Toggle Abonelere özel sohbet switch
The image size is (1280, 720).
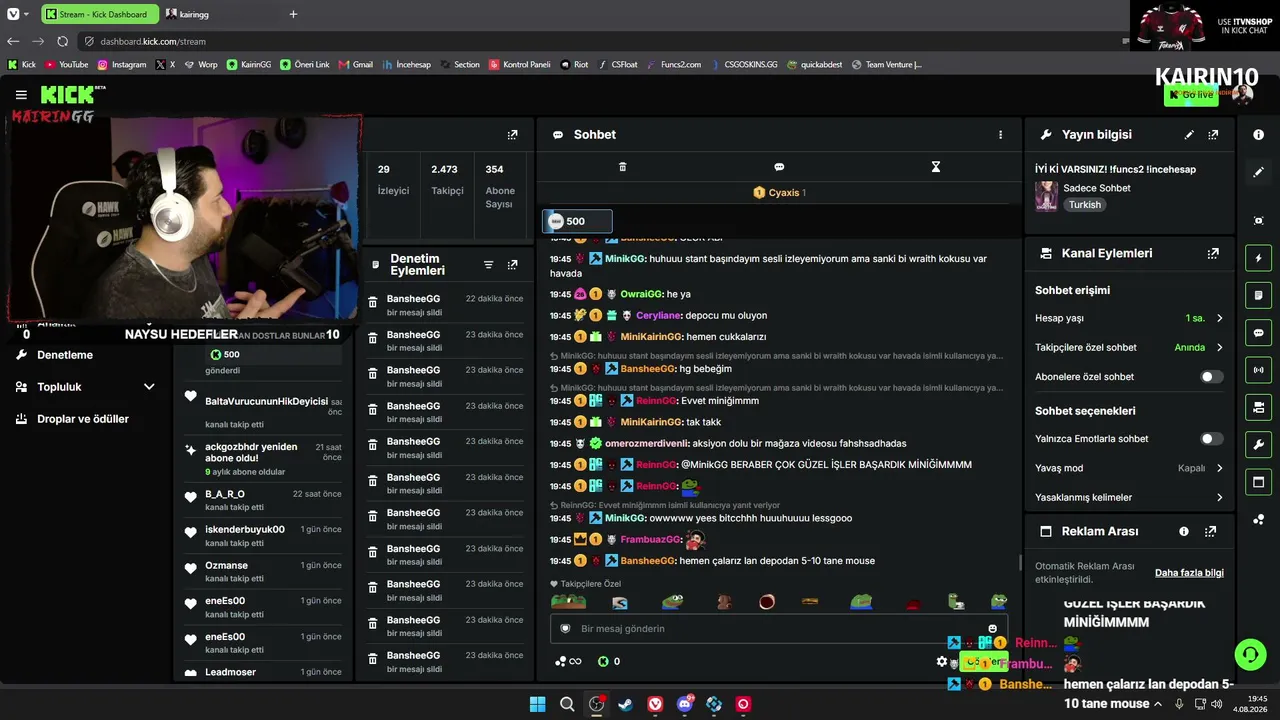point(1211,377)
